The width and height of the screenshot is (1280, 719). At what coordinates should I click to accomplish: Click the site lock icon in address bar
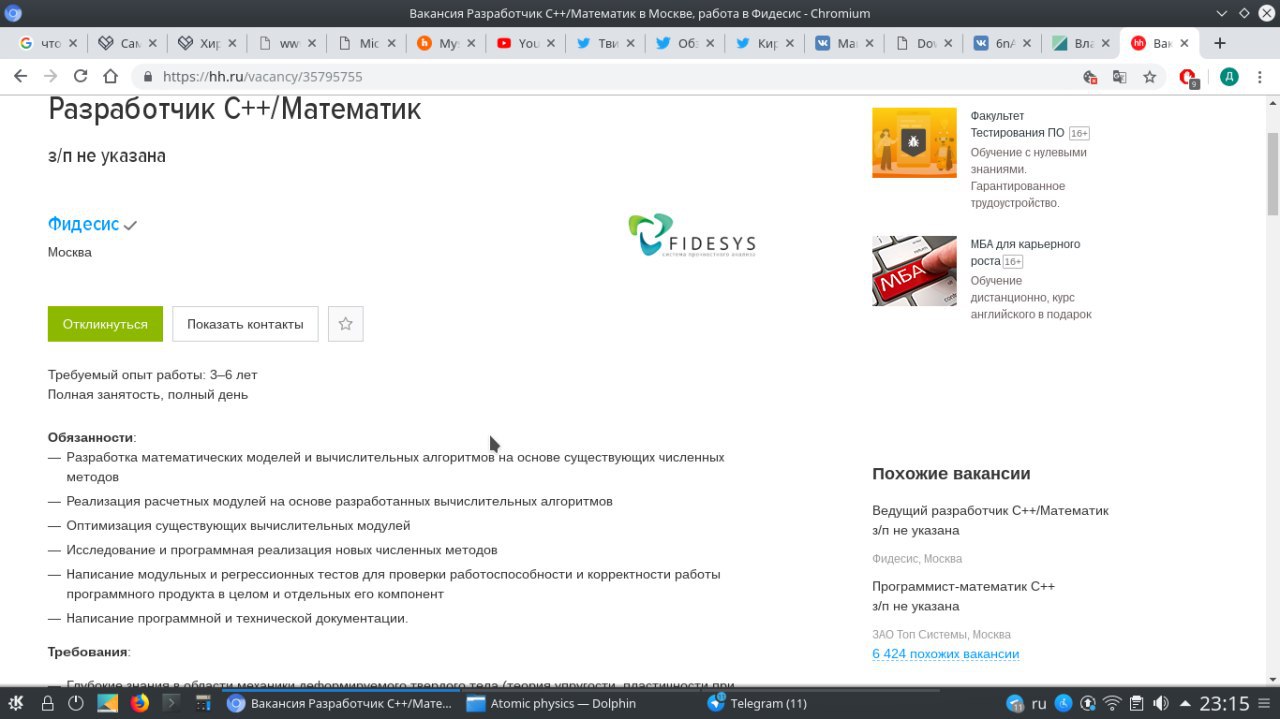point(148,77)
